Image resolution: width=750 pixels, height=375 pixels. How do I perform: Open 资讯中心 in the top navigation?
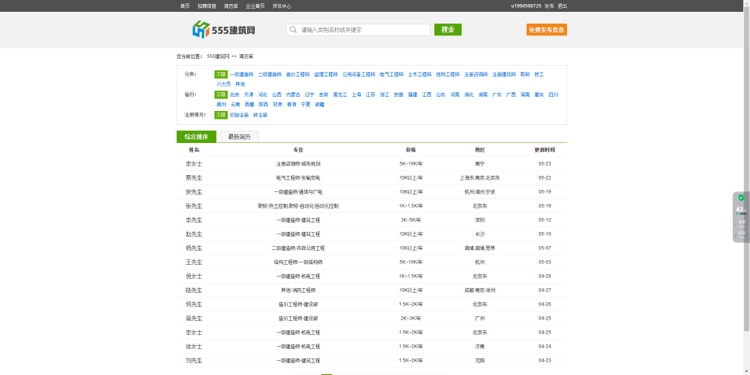pos(282,6)
